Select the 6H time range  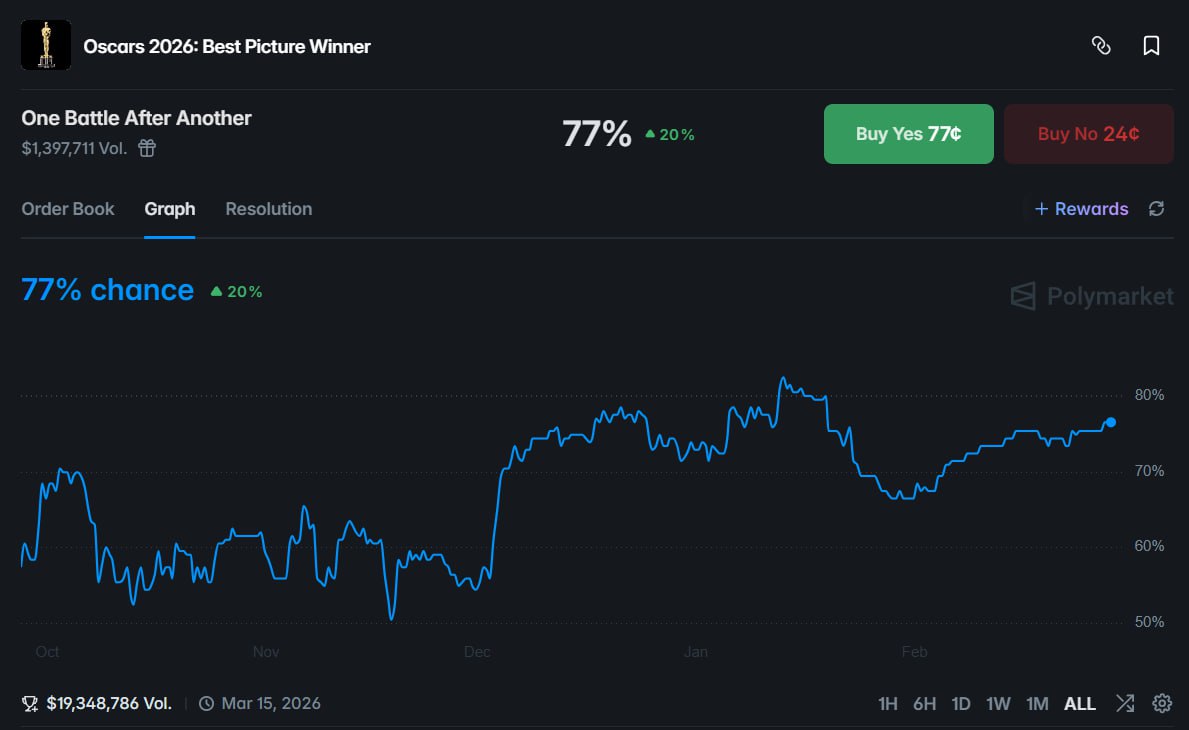pyautogui.click(x=924, y=704)
